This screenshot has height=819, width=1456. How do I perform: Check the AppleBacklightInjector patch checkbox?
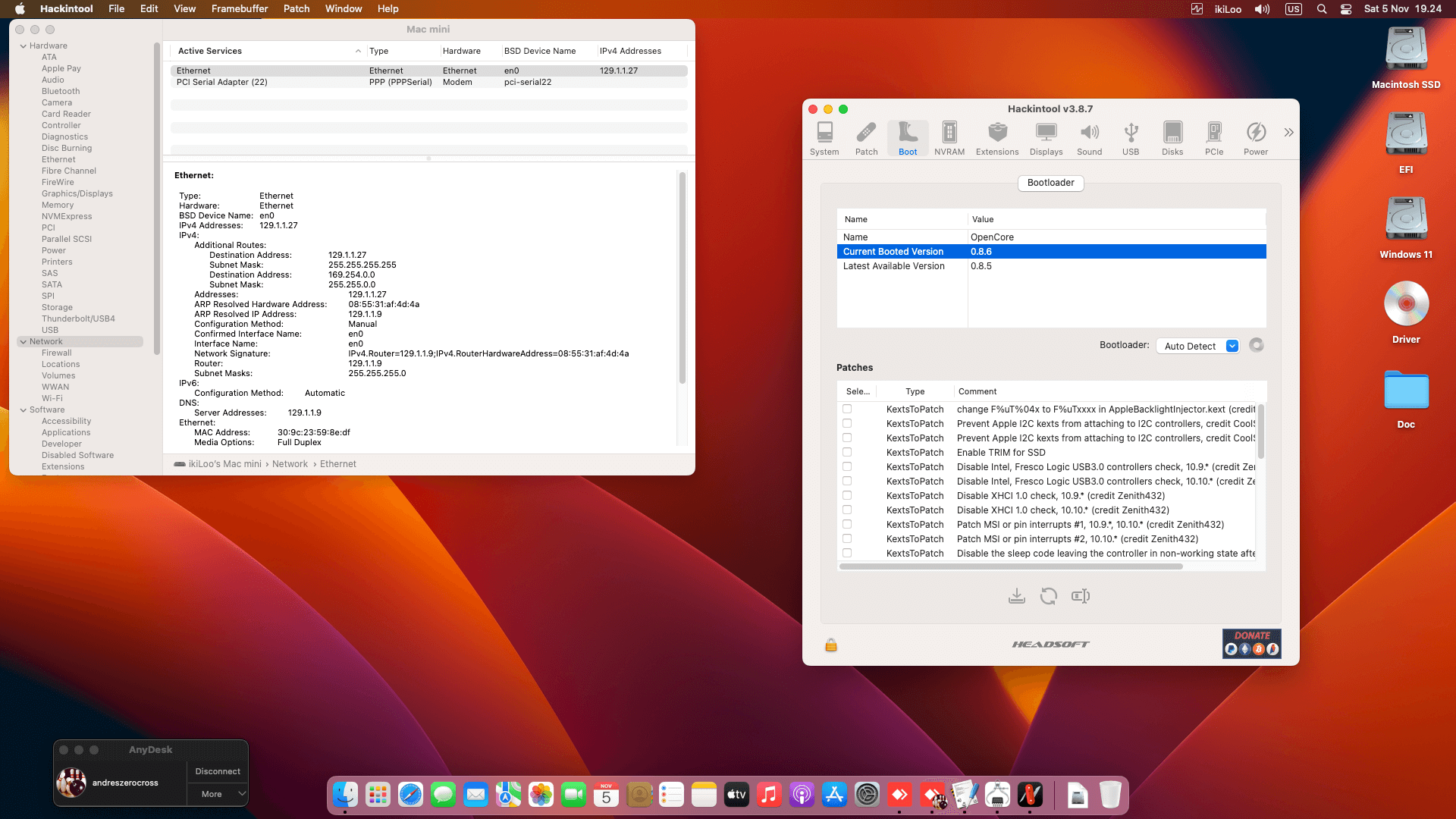pyautogui.click(x=847, y=409)
